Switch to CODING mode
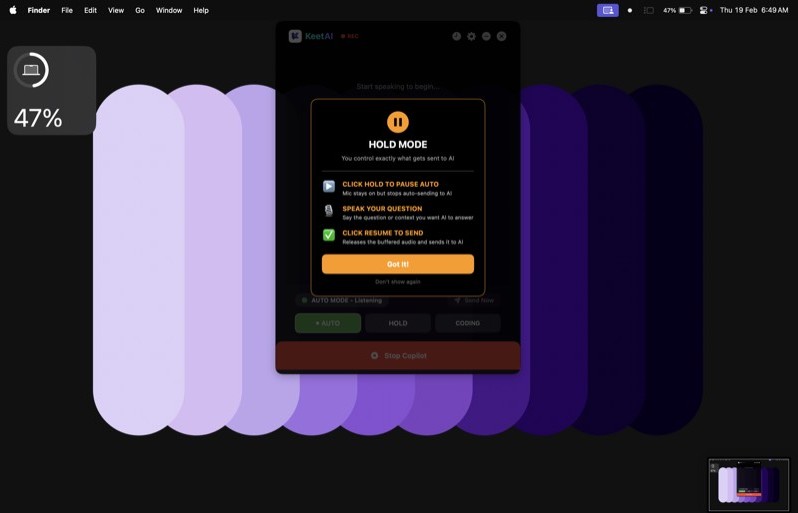The image size is (798, 513). pos(467,323)
